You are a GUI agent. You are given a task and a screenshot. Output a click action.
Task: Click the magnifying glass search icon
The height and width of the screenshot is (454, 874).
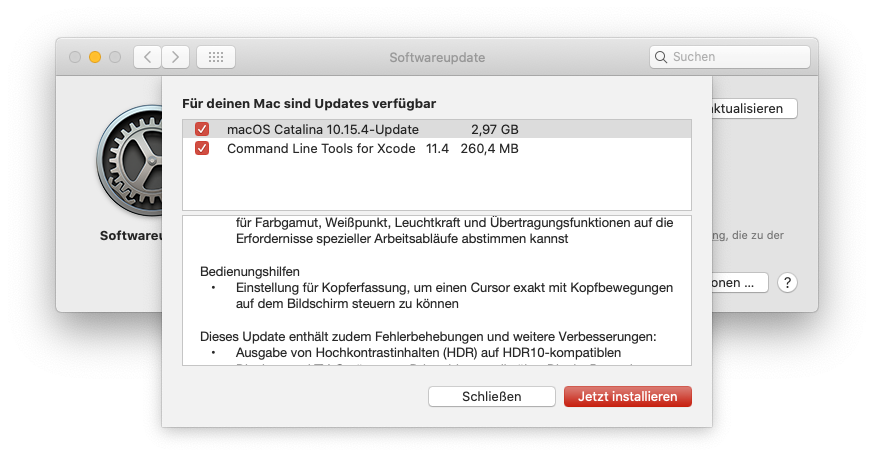click(661, 57)
